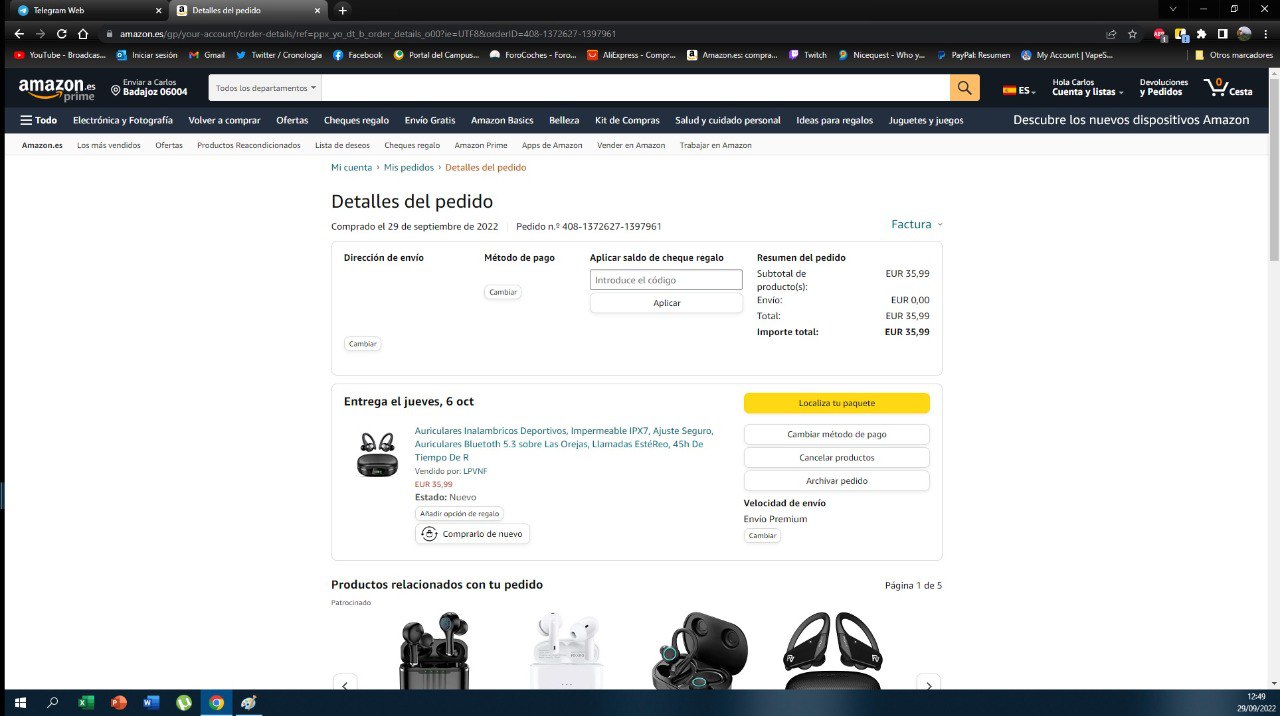This screenshot has height=716, width=1280.
Task: Click the Amazon.es Prime logo
Action: [x=57, y=89]
